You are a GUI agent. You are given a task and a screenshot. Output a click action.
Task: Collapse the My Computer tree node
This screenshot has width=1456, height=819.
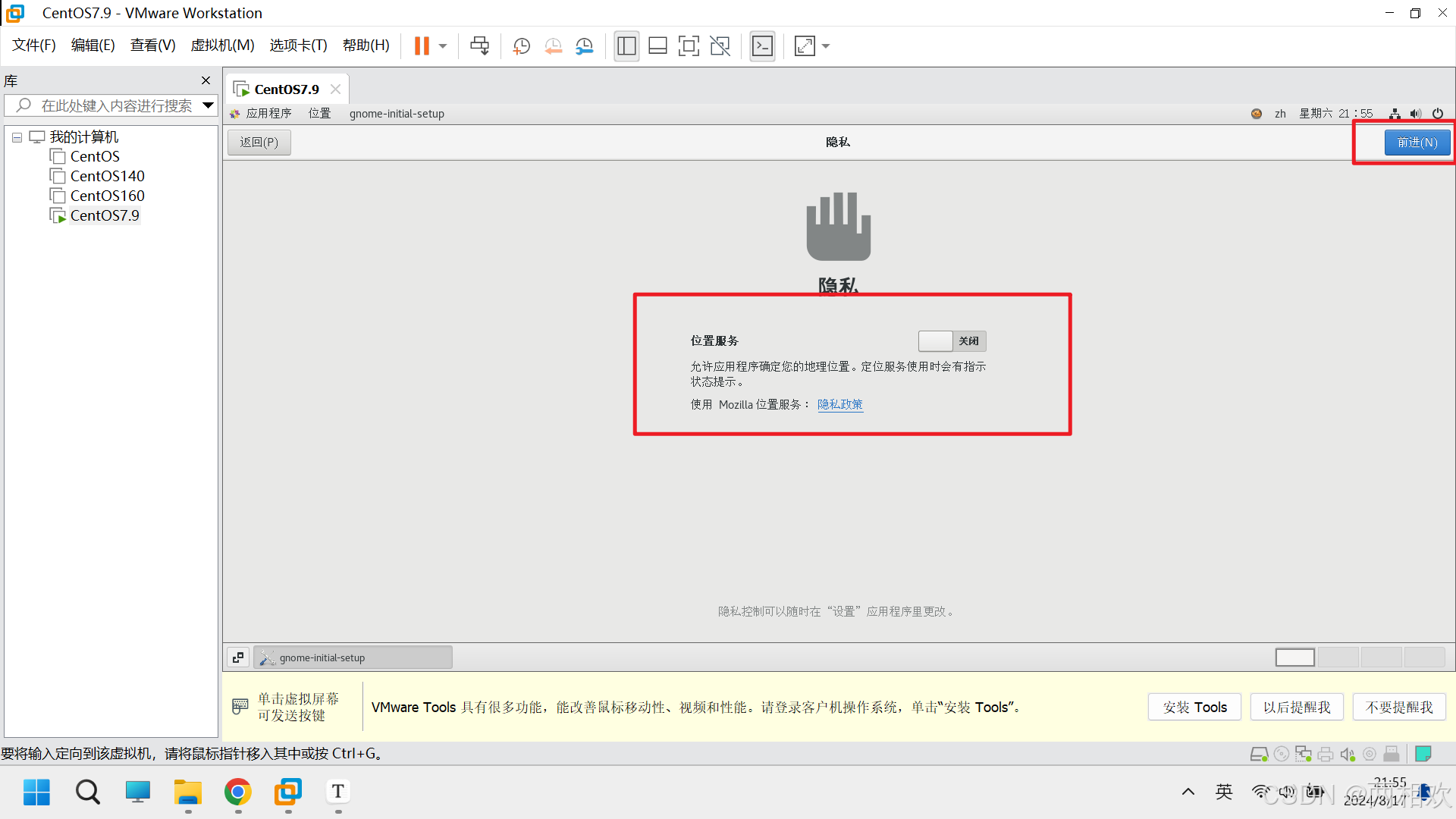(17, 137)
